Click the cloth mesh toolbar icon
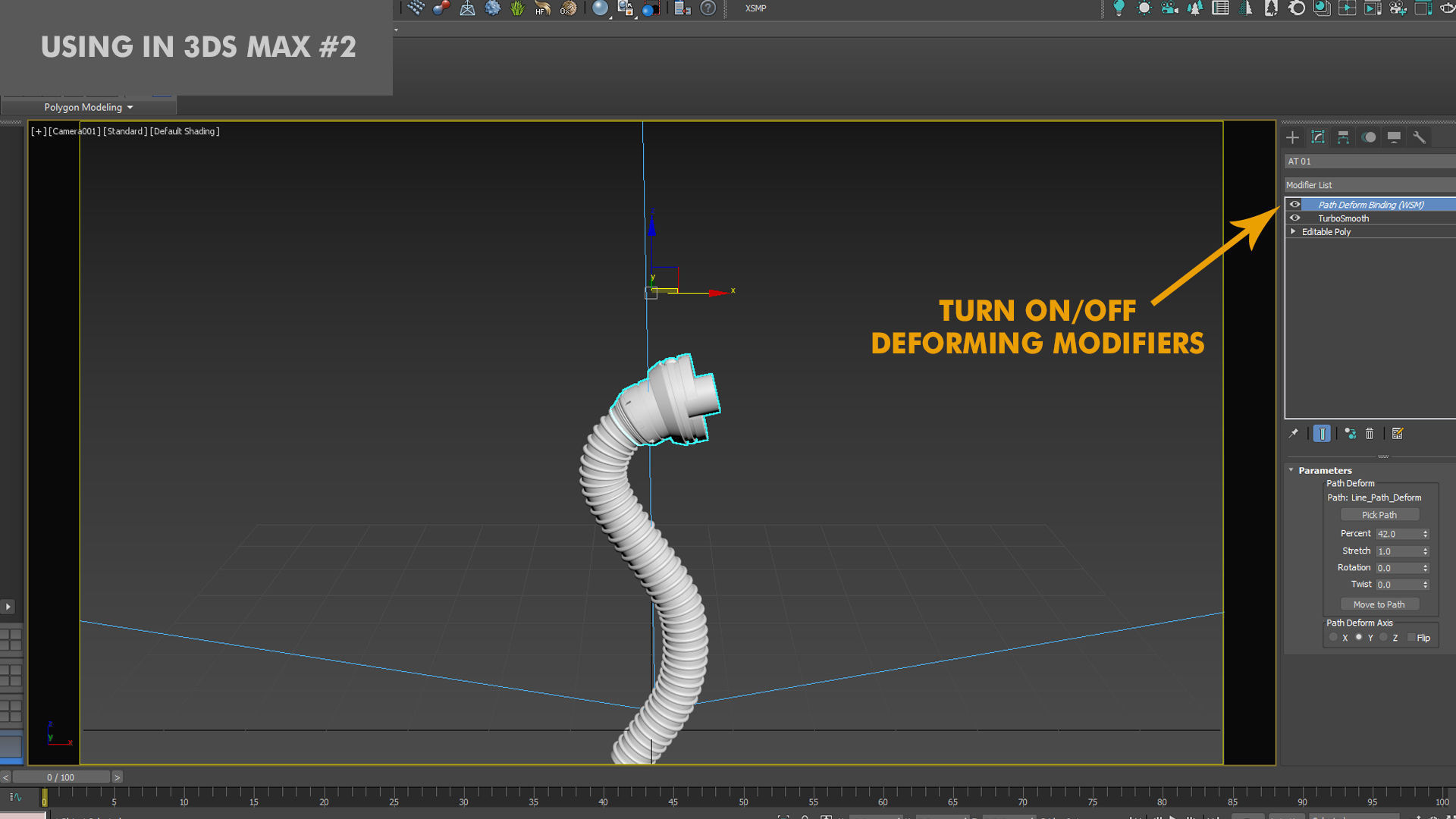1456x819 pixels. [x=416, y=8]
